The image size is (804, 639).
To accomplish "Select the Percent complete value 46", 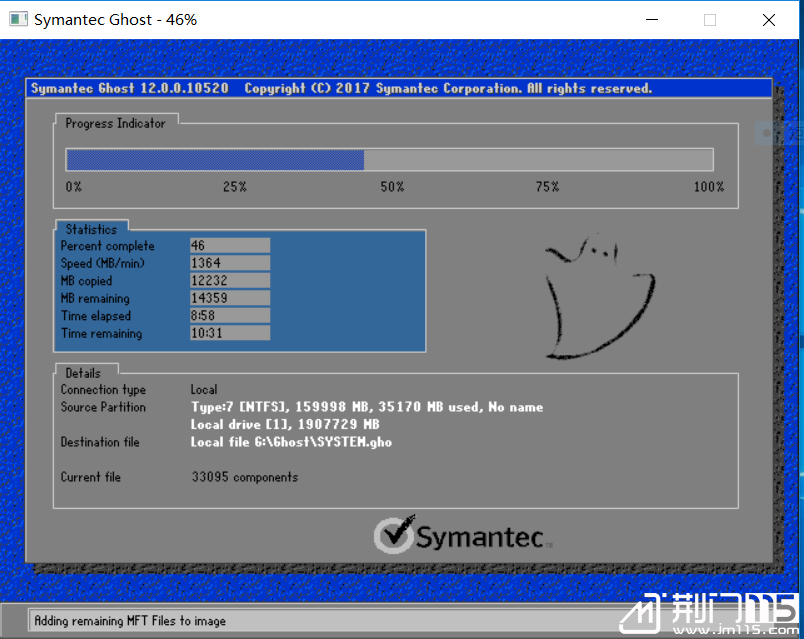I will click(x=230, y=245).
